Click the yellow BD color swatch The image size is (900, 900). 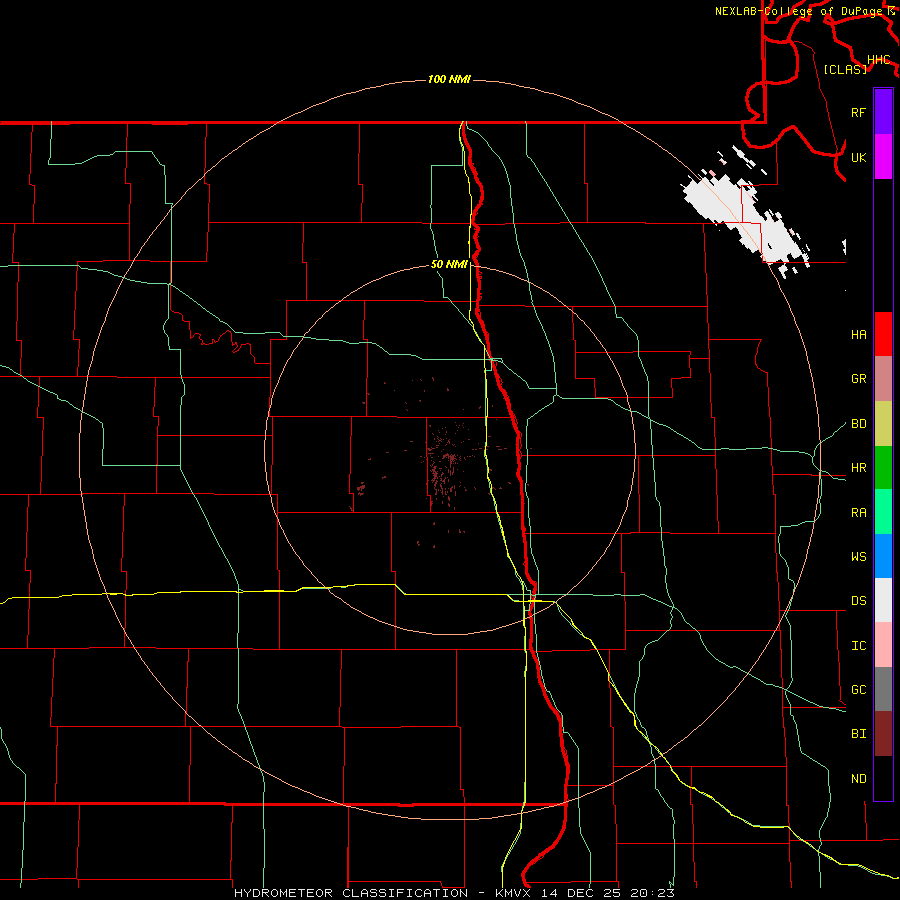pyautogui.click(x=883, y=423)
